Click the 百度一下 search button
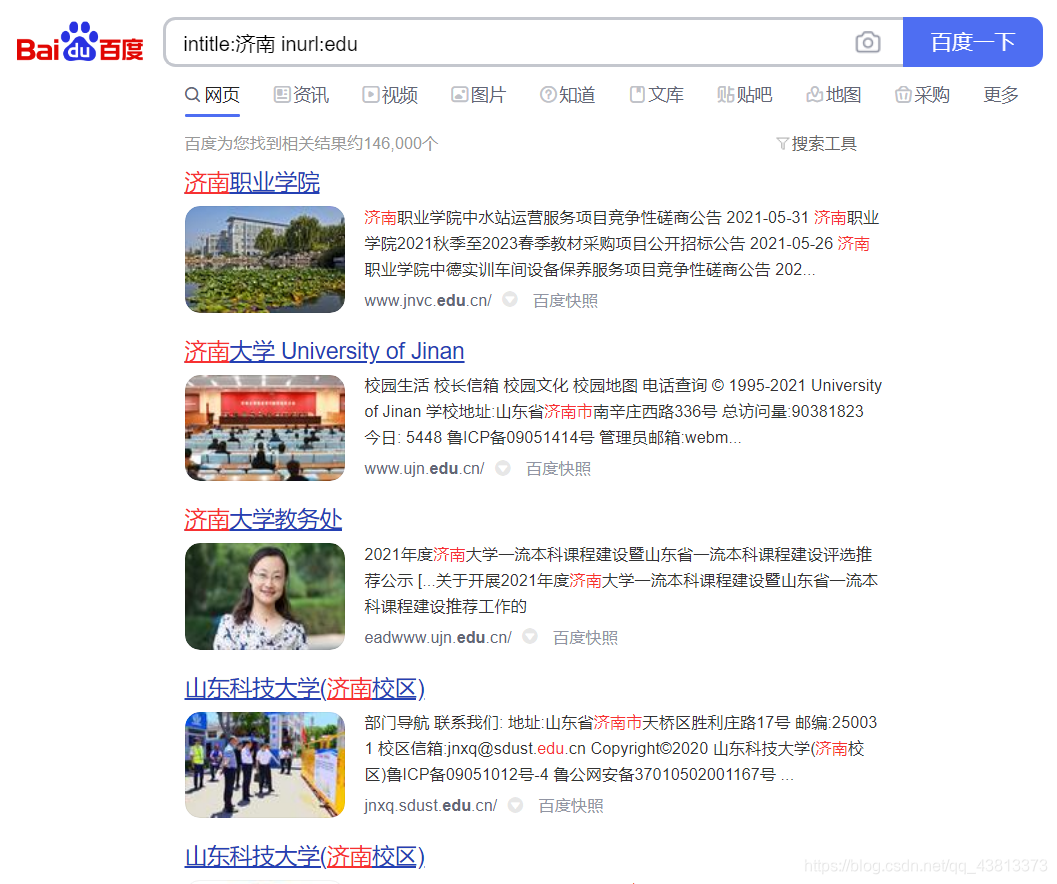Viewport: 1057px width, 884px height. (972, 42)
